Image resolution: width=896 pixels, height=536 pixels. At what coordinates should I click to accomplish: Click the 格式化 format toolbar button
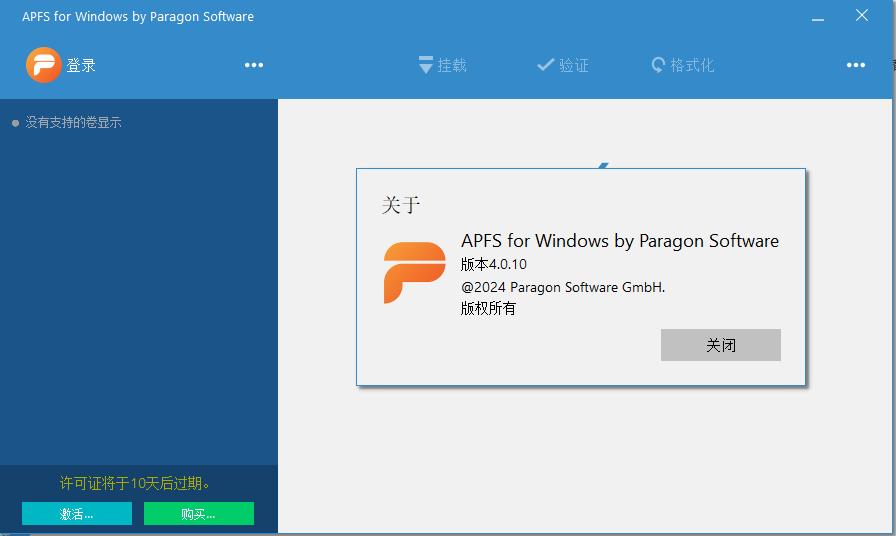(x=683, y=65)
